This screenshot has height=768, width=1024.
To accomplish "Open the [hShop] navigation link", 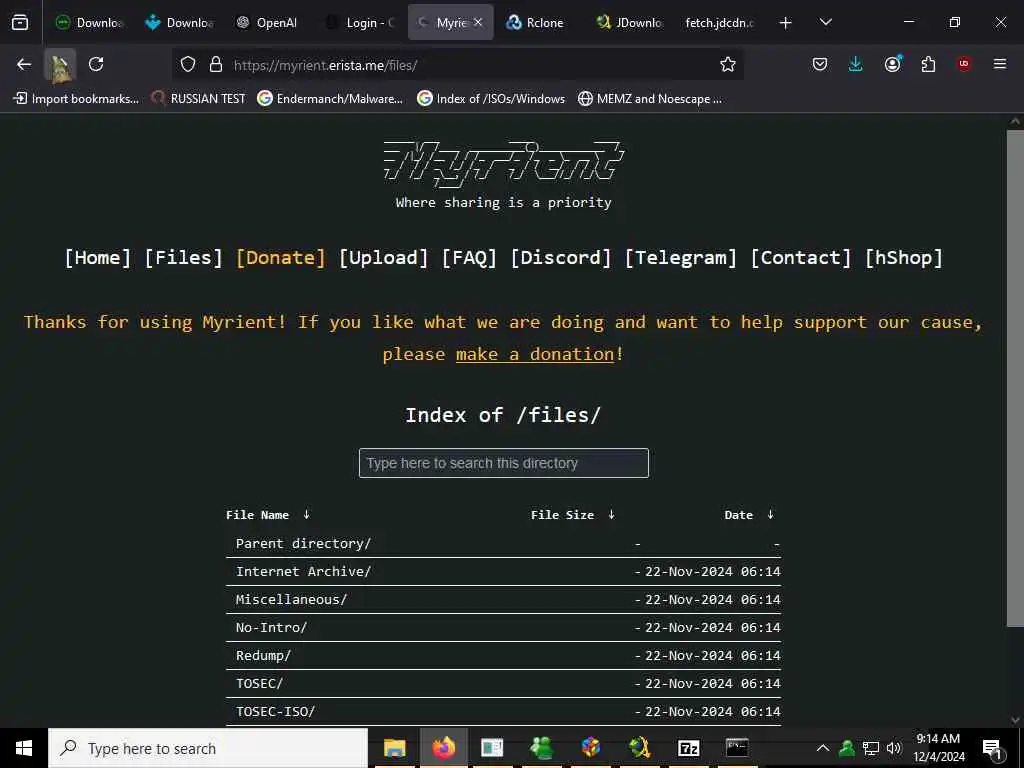I will click(x=904, y=257).
